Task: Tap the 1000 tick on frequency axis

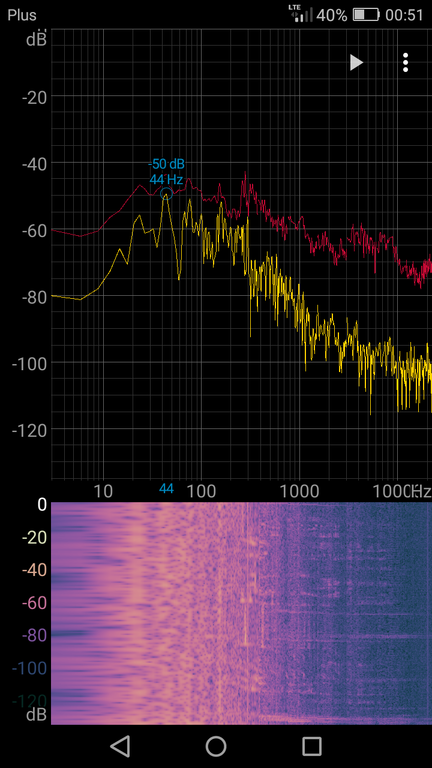Action: click(298, 491)
